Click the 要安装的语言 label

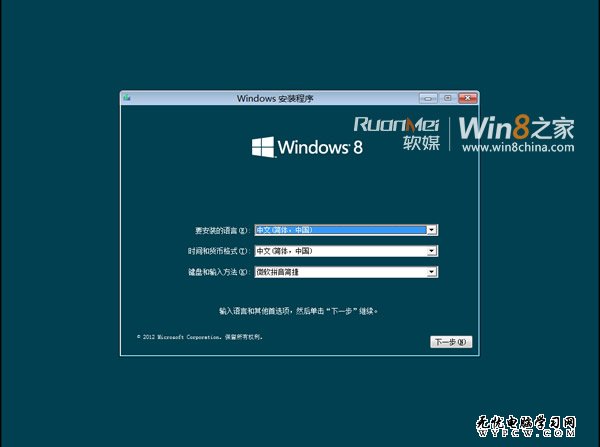[x=222, y=230]
